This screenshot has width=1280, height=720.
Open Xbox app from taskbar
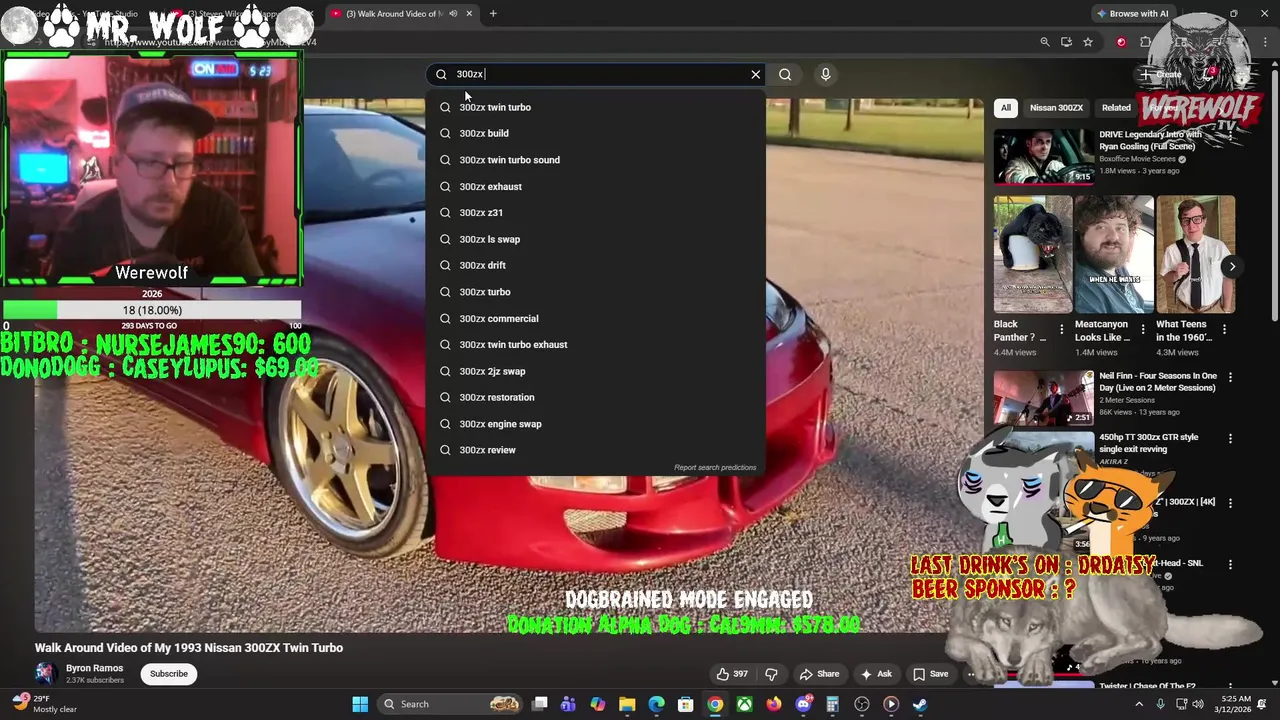pyautogui.click(x=745, y=704)
